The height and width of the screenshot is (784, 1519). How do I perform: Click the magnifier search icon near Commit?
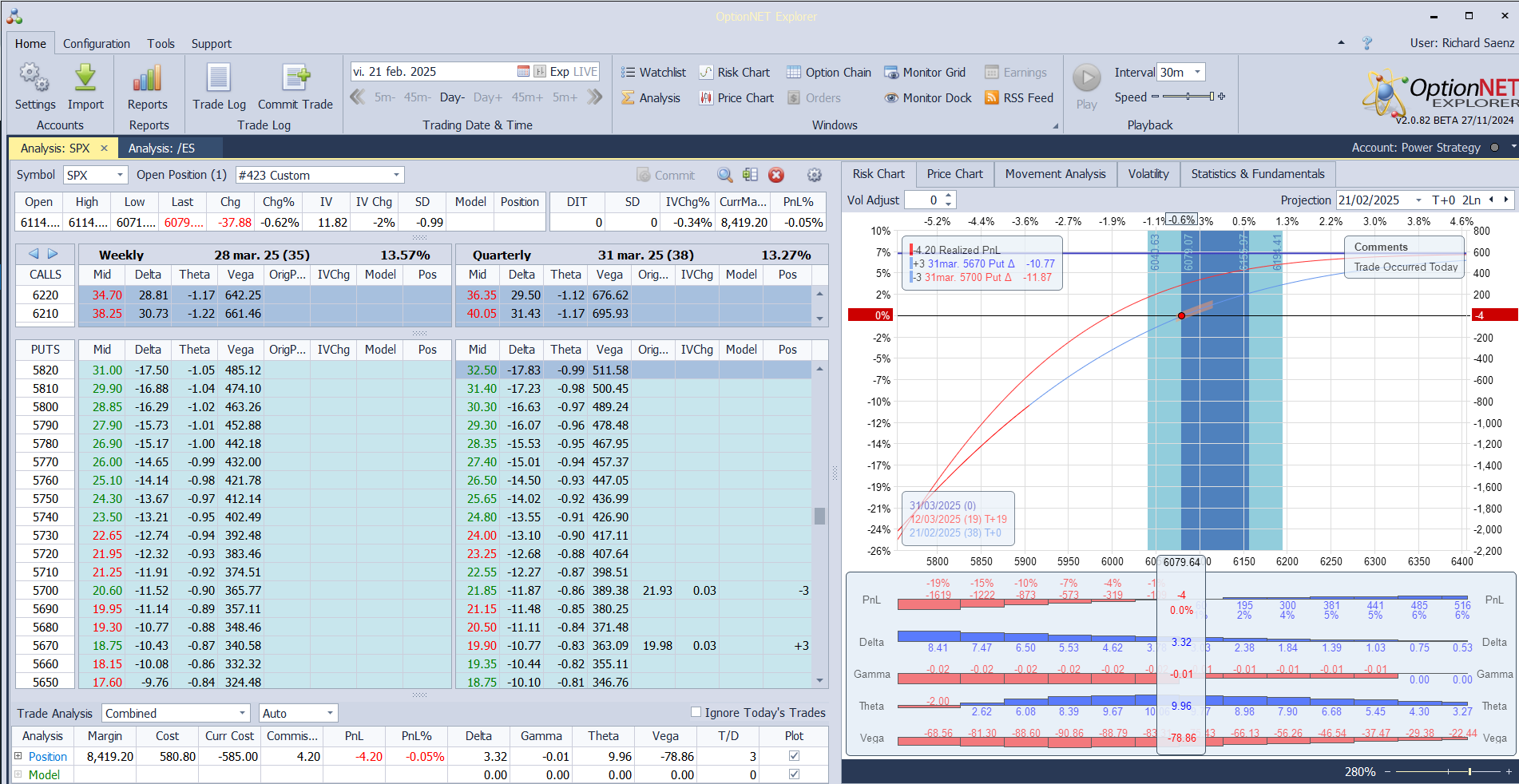[x=724, y=176]
